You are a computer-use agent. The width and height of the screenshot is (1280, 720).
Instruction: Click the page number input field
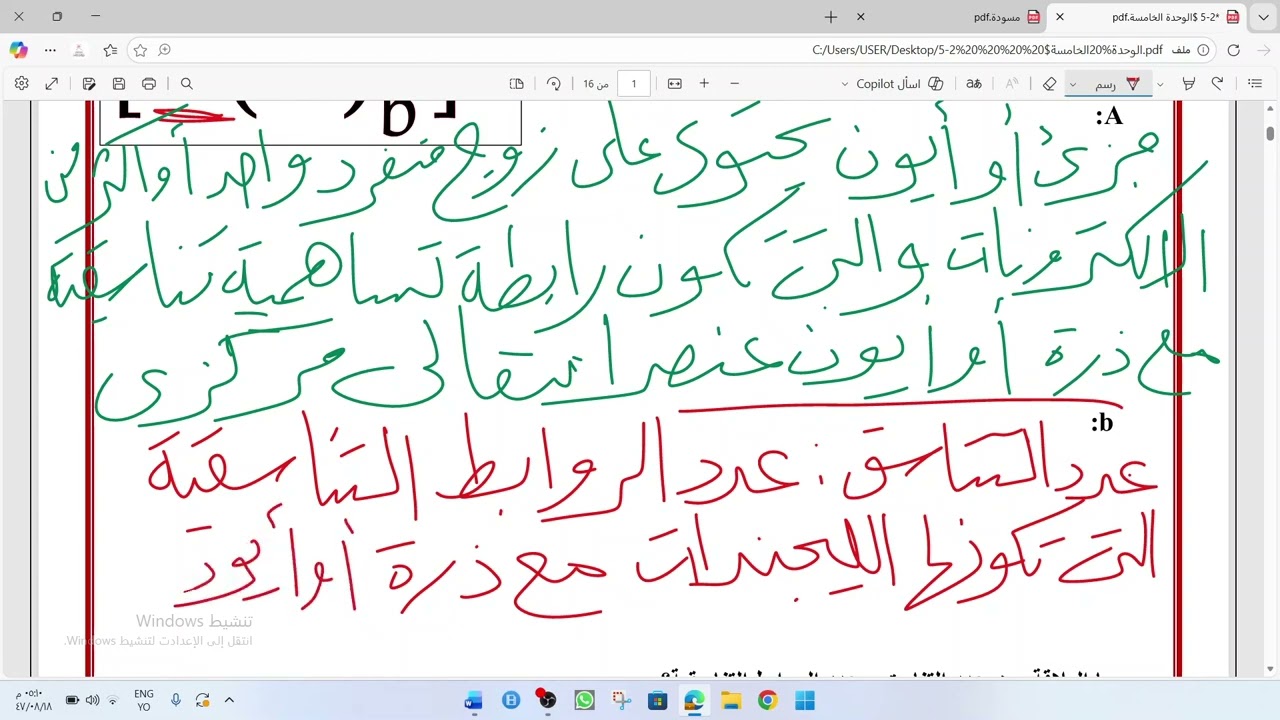pos(633,84)
